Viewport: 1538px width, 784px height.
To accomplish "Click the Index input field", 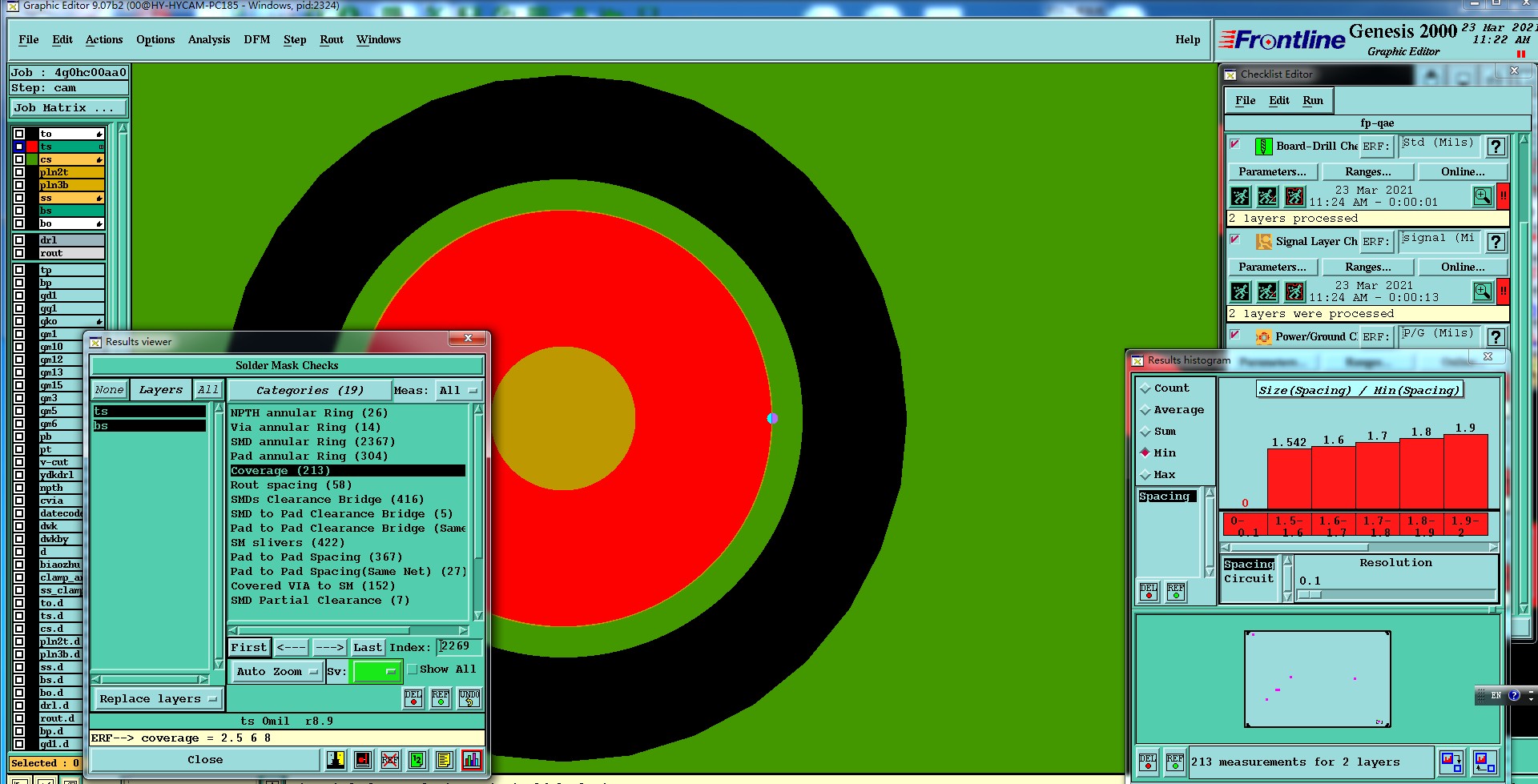I will click(x=459, y=646).
